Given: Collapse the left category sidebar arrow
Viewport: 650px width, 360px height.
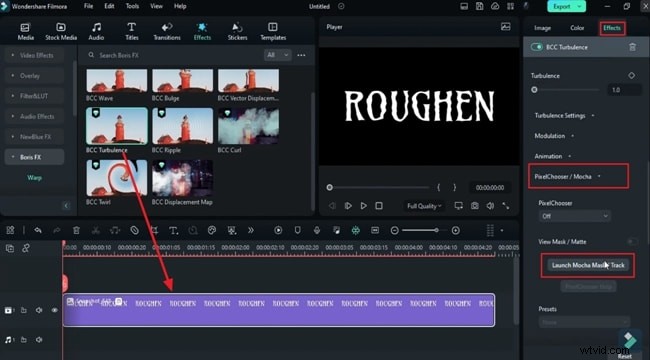Looking at the screenshot, I should (66, 206).
